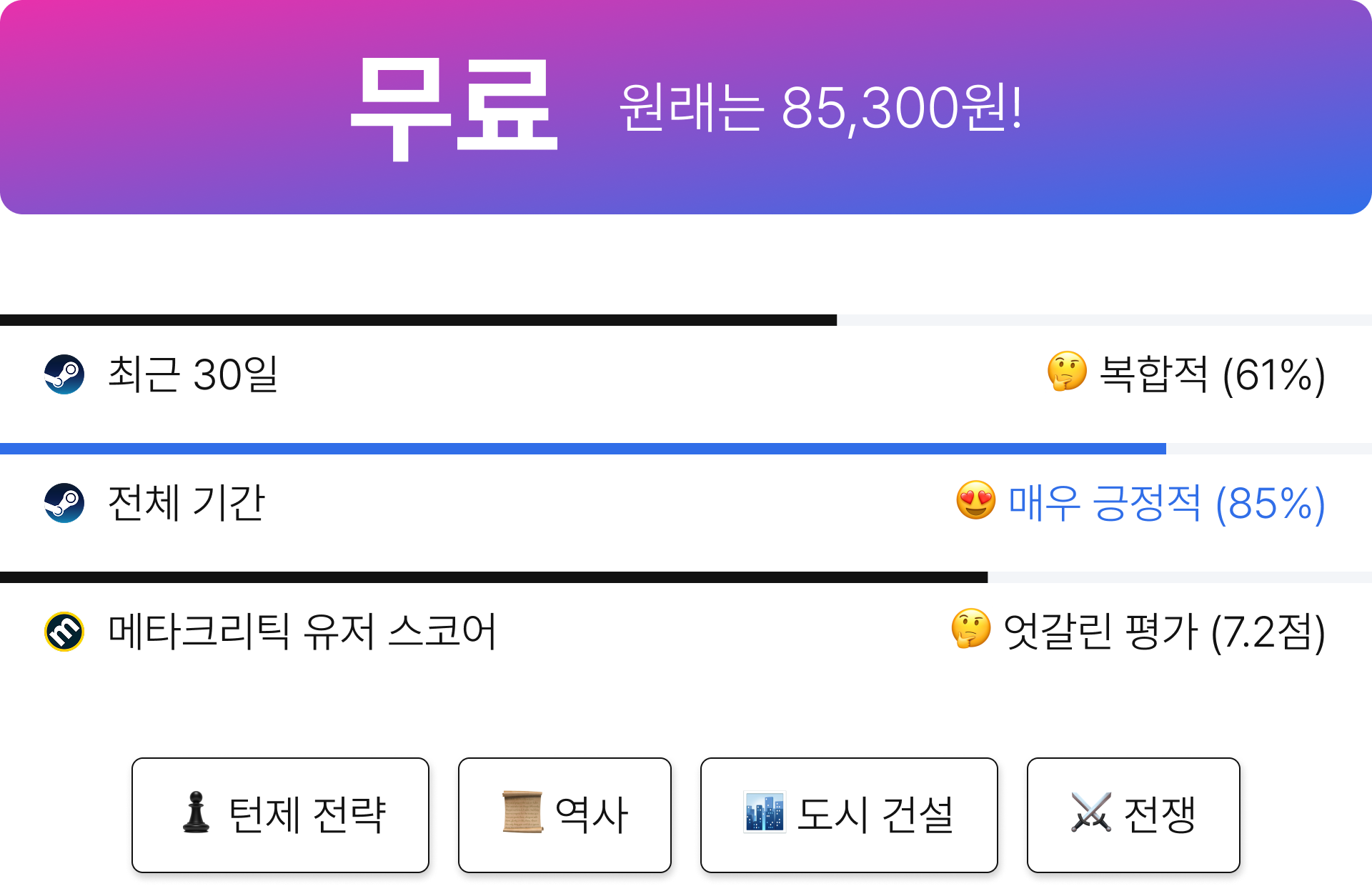Click the thinking emoji next to 복합적 (61%)
The height and width of the screenshot is (886, 1372).
[1067, 372]
